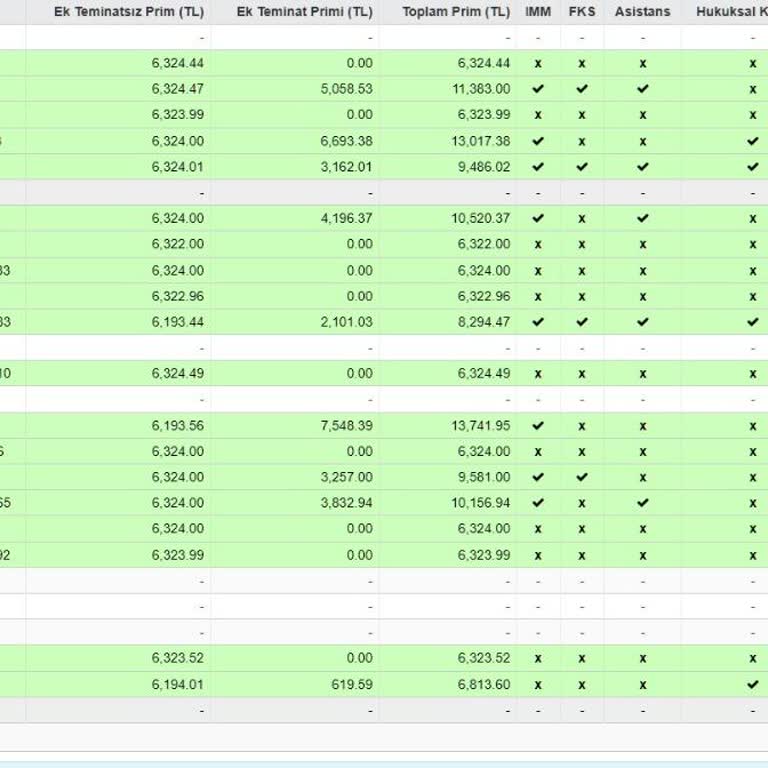Image resolution: width=768 pixels, height=768 pixels.
Task: Click the IMM check mark in the 13,741.95 row
Action: pos(538,426)
